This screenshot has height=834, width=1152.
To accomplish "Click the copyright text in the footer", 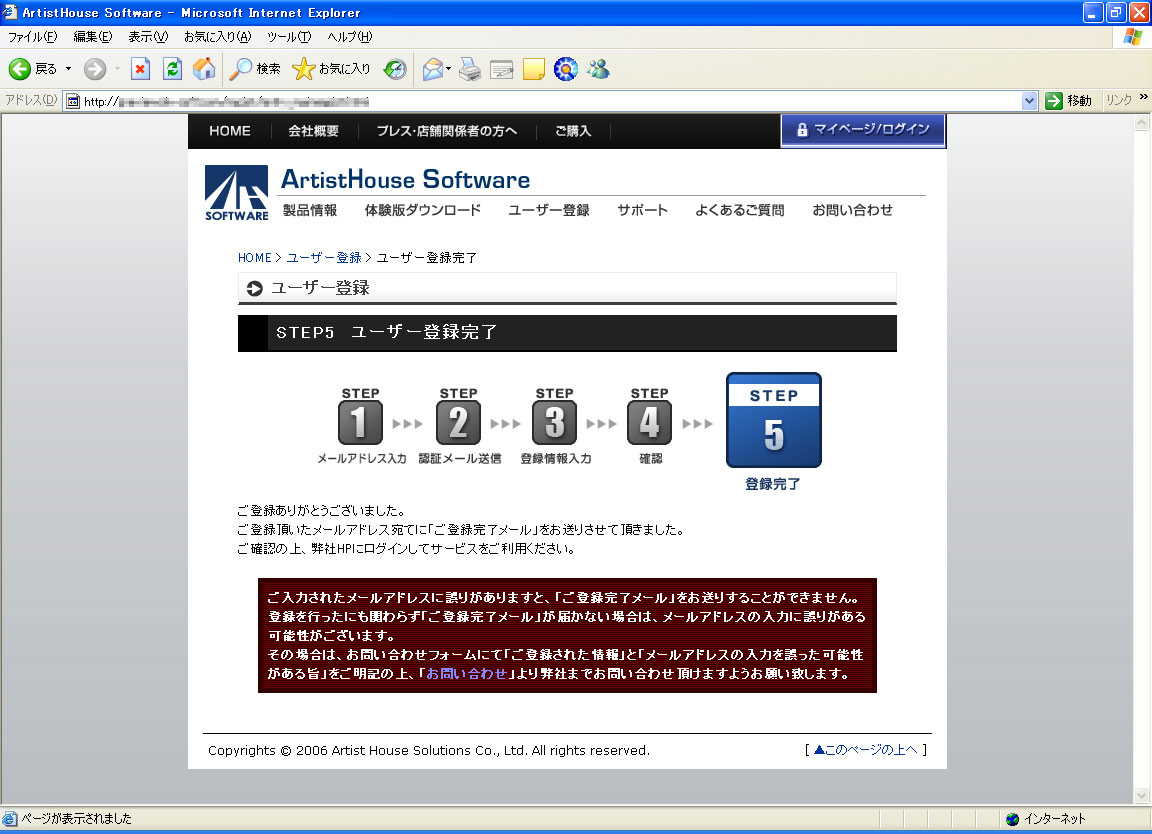I will click(x=429, y=750).
